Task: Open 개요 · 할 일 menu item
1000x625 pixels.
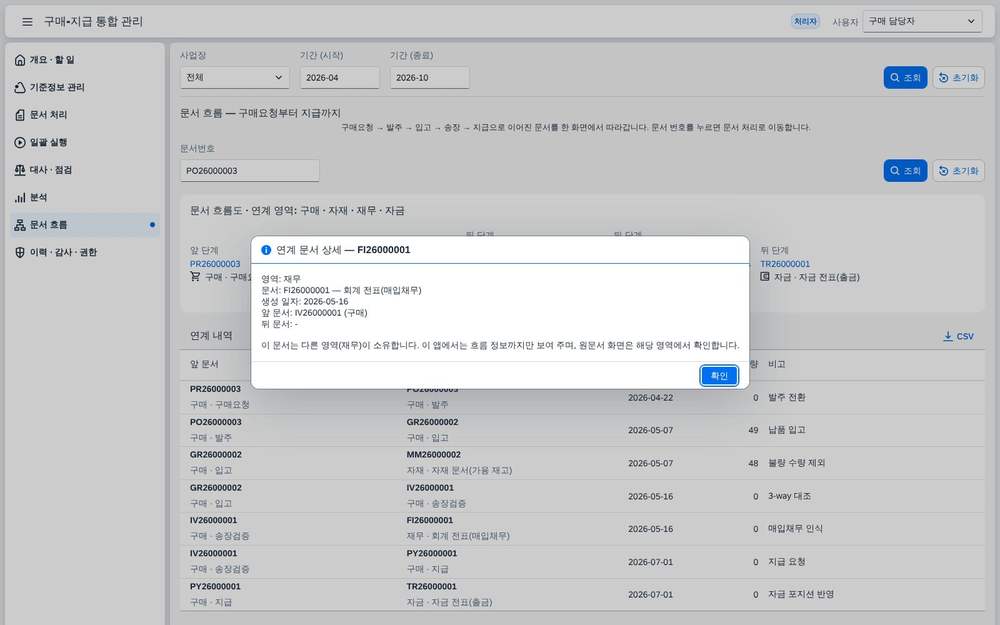Action: (x=85, y=60)
